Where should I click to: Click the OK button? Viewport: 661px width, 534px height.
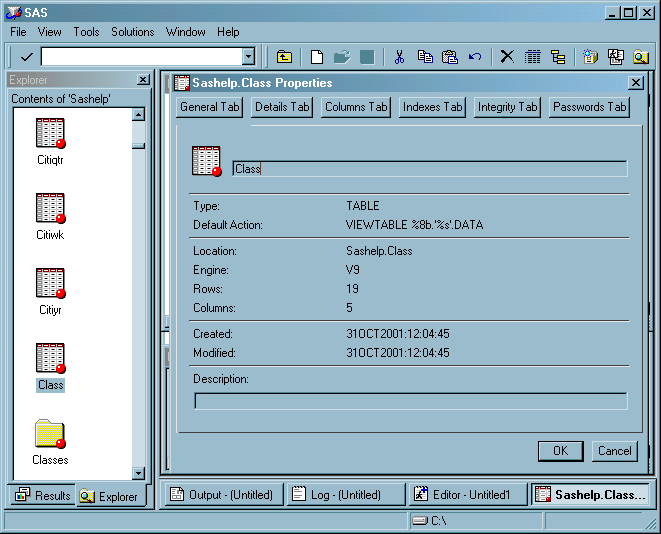(x=561, y=451)
